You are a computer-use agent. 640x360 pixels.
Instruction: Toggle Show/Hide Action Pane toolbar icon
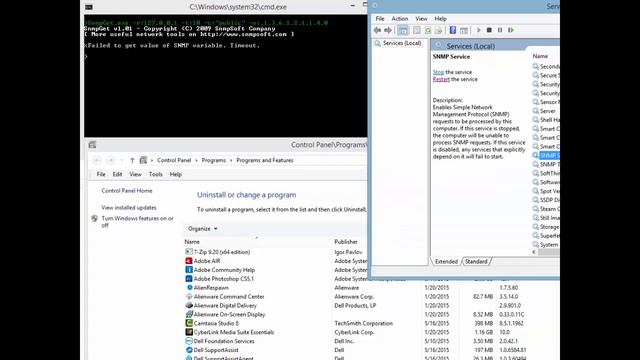point(464,30)
